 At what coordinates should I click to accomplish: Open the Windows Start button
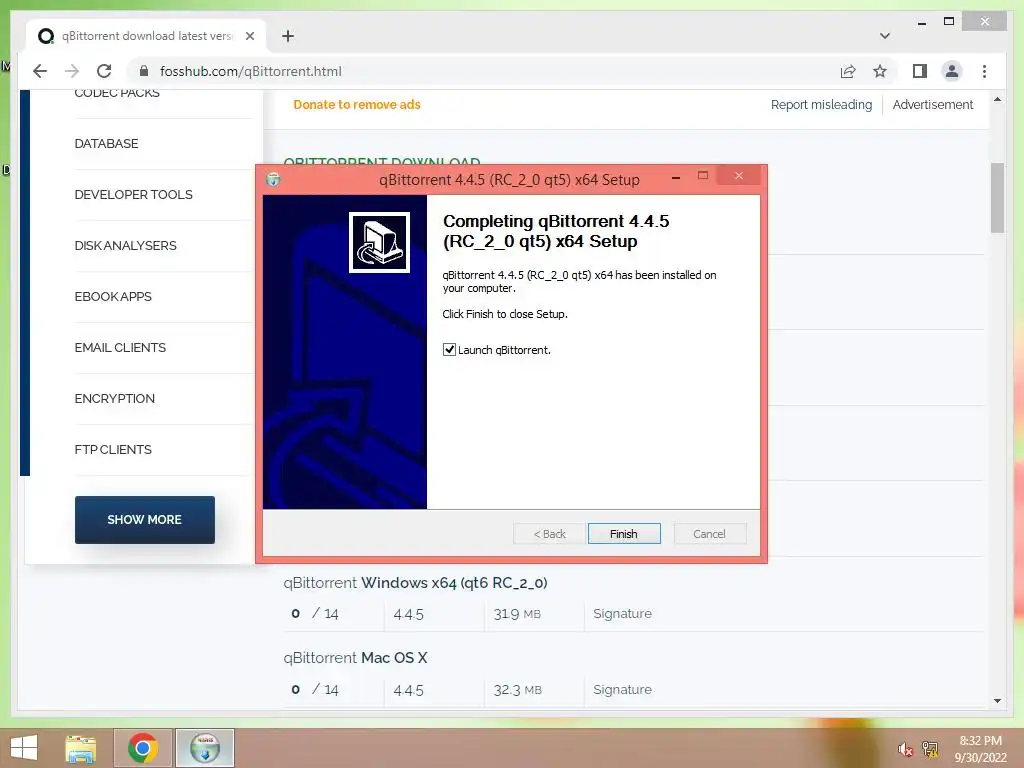(24, 748)
